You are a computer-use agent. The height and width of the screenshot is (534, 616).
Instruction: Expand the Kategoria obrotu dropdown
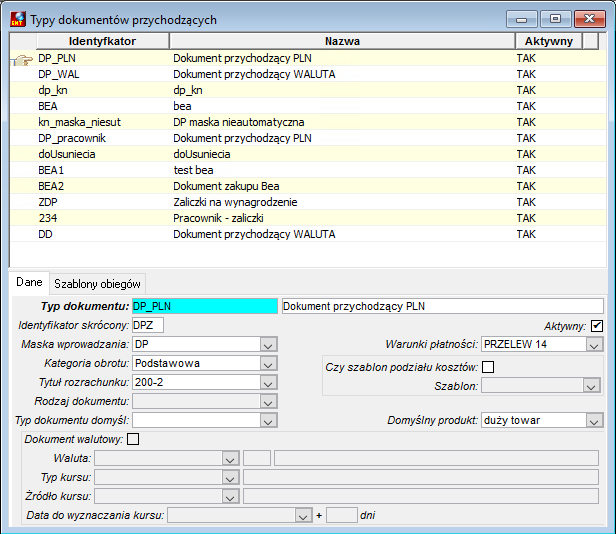coord(268,363)
